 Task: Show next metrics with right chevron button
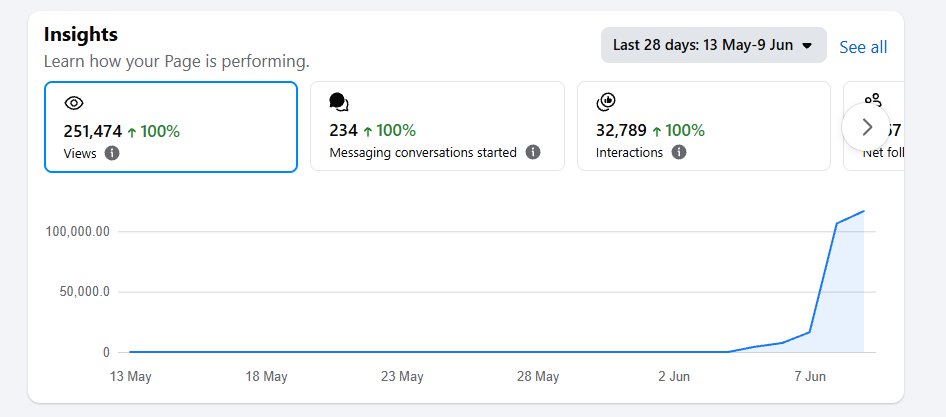pyautogui.click(x=866, y=127)
